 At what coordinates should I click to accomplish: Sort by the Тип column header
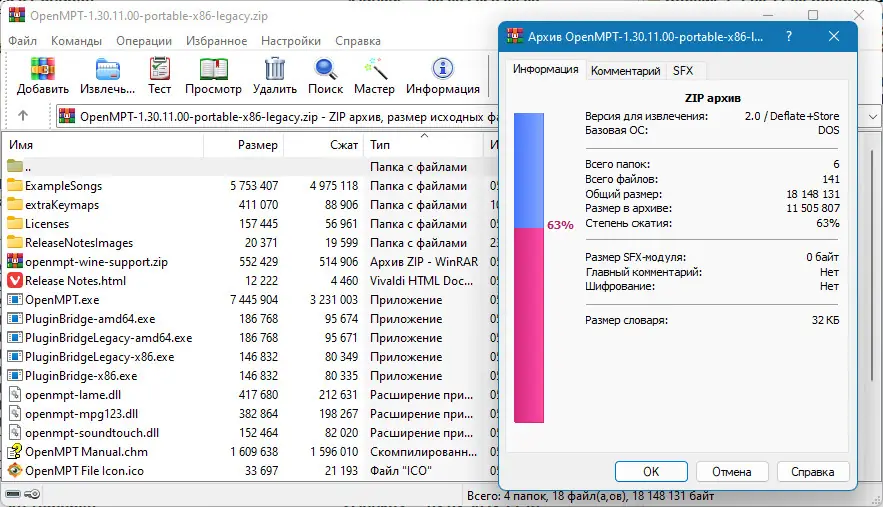[423, 145]
